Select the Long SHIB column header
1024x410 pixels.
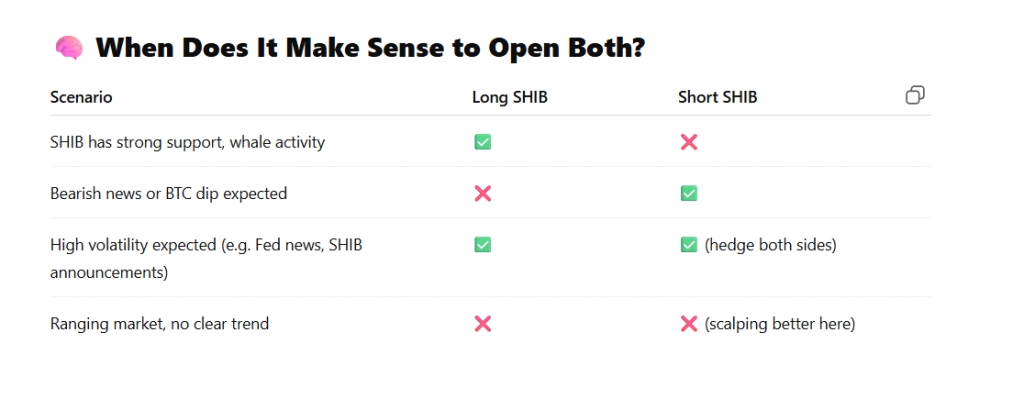(510, 97)
